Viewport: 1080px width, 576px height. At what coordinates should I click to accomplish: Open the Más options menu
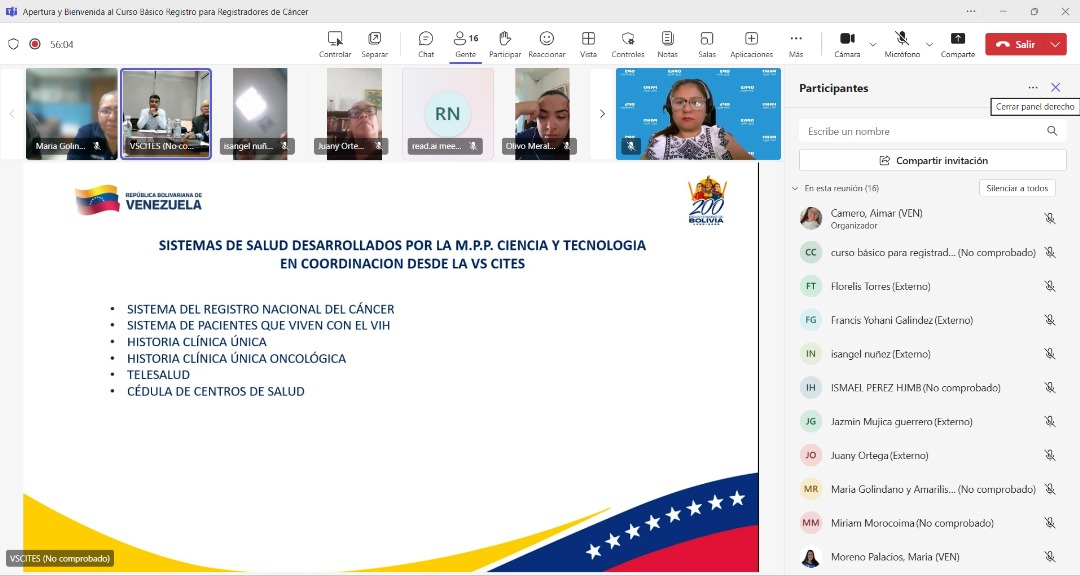[x=796, y=43]
